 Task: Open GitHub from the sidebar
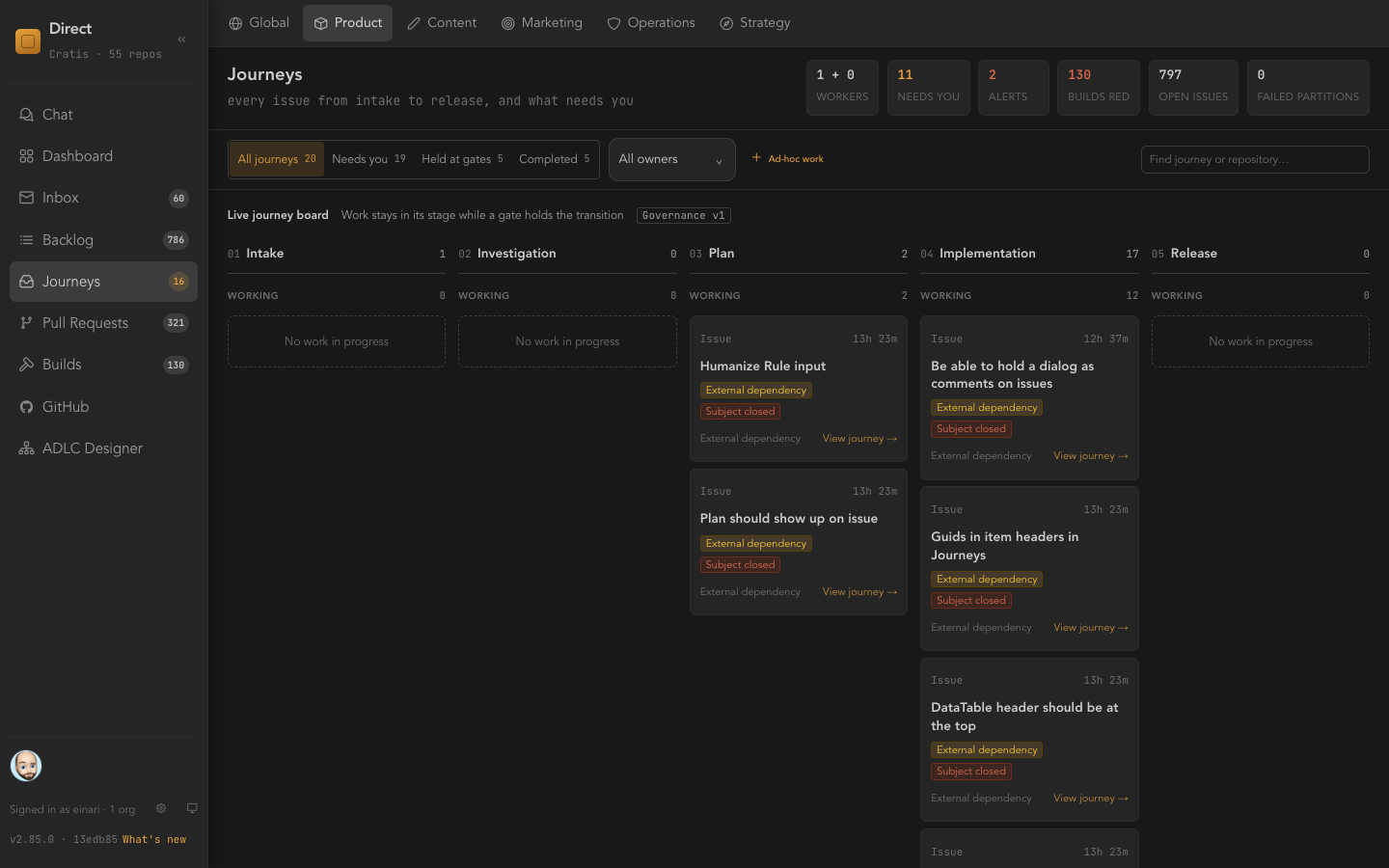103,407
